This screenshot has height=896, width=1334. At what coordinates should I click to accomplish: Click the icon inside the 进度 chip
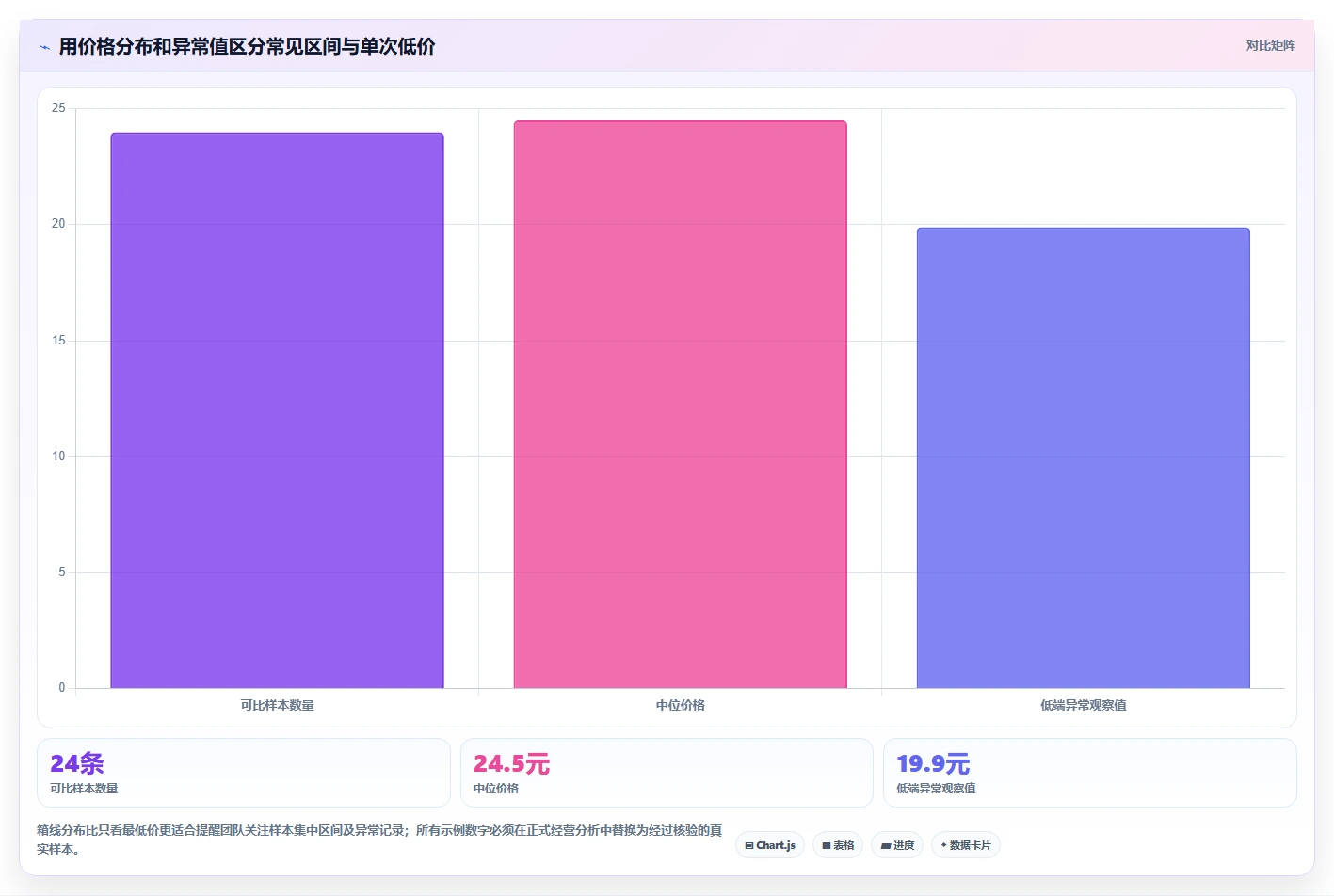[886, 846]
